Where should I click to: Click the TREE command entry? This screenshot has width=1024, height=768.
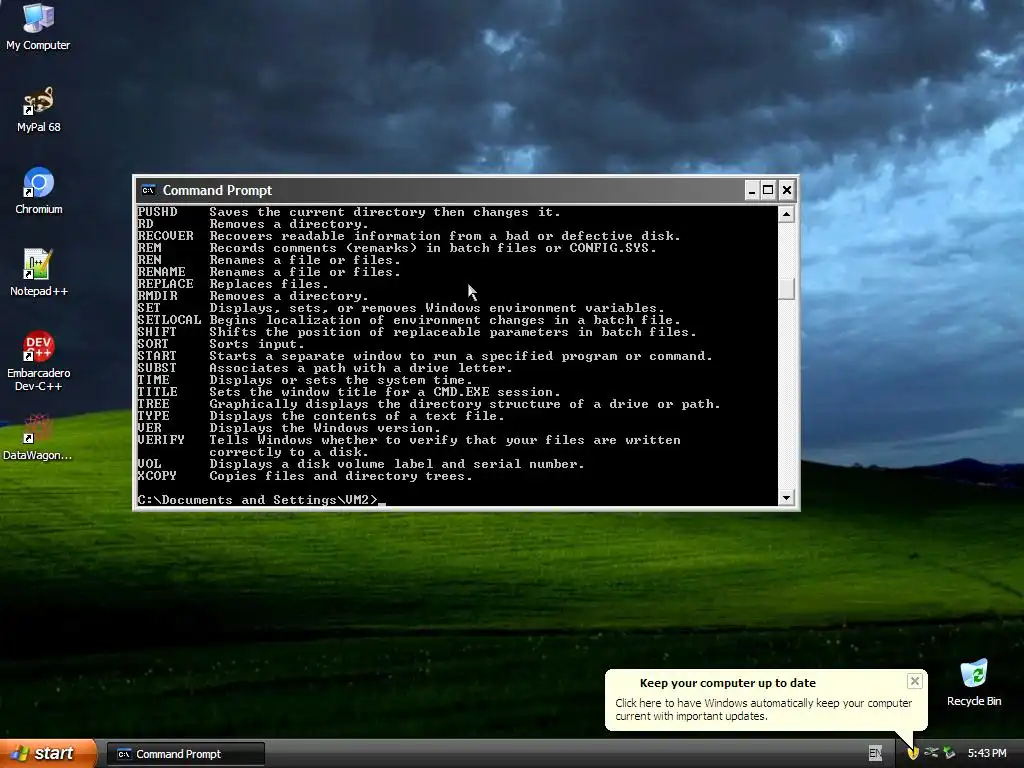(x=429, y=404)
